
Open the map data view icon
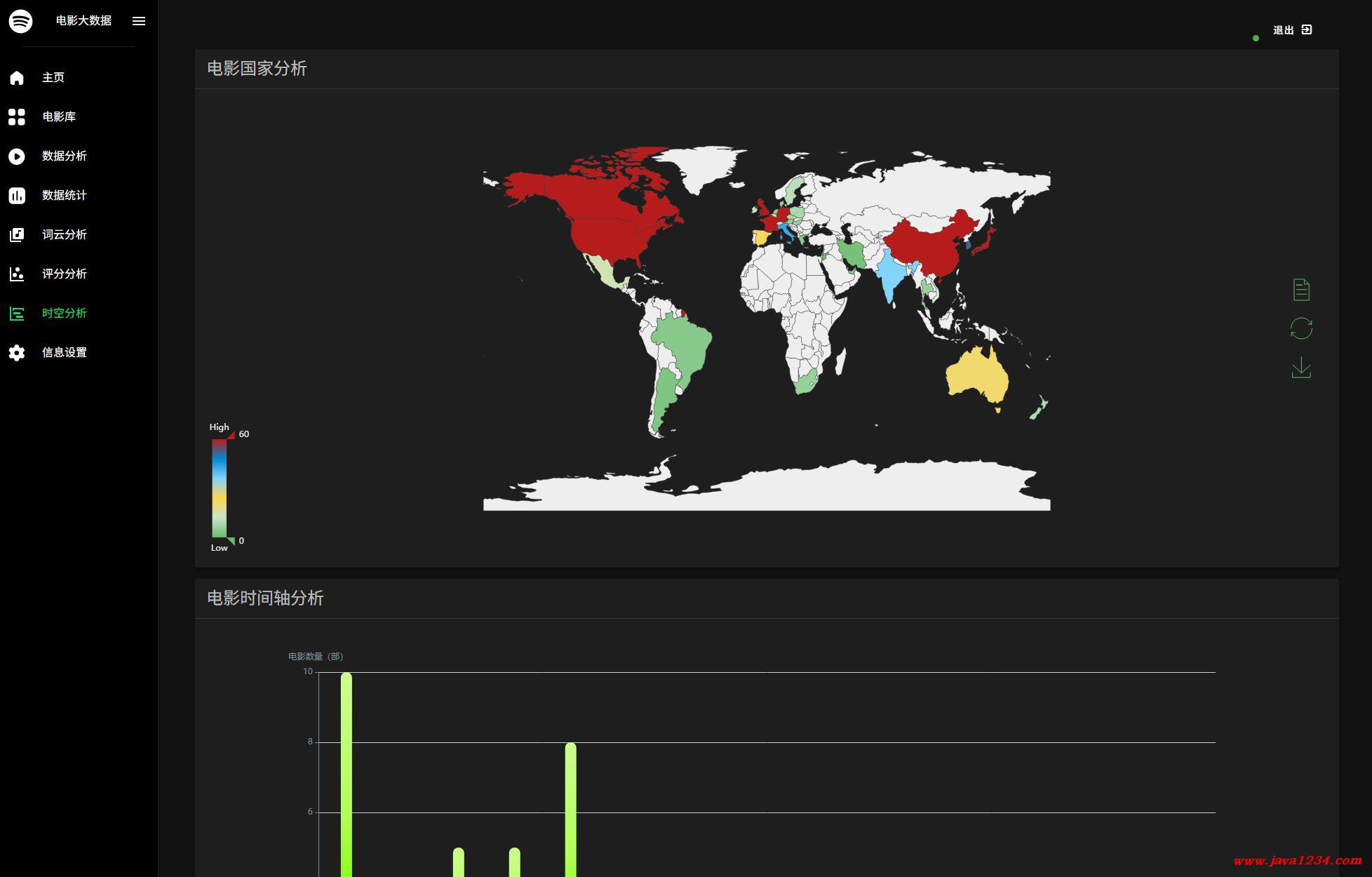(1301, 289)
